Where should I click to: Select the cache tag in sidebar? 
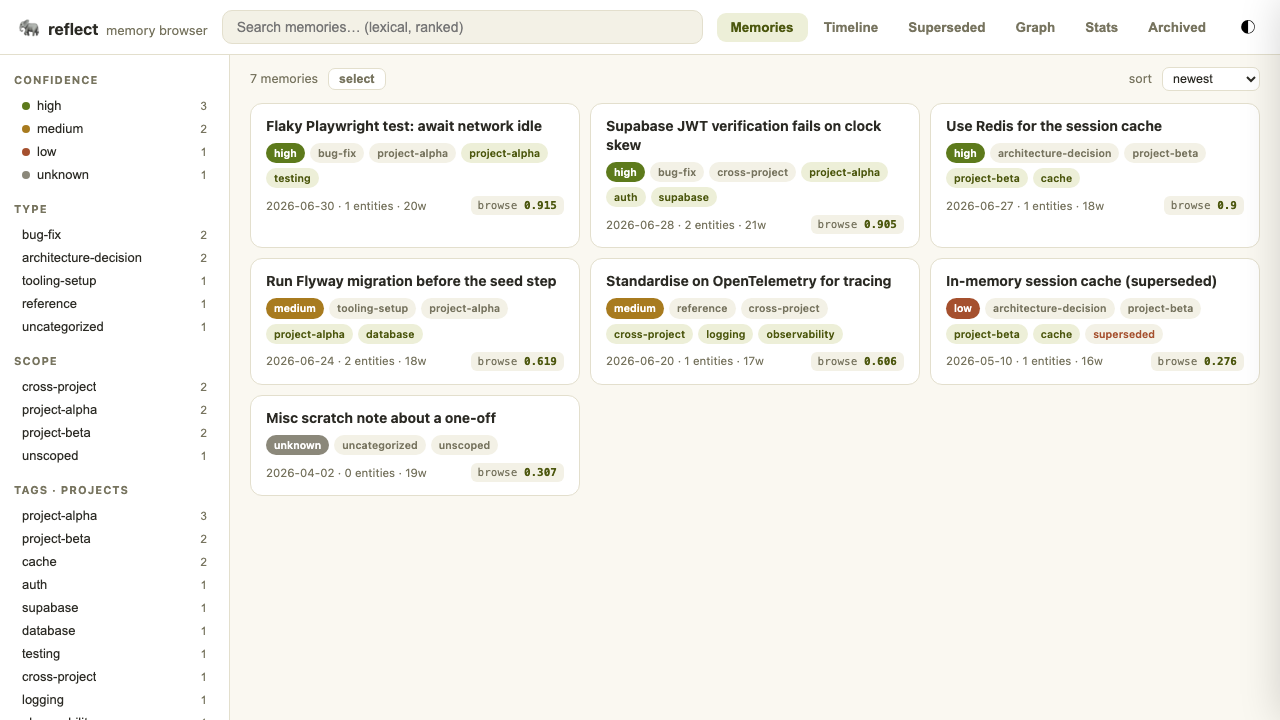coord(114,562)
